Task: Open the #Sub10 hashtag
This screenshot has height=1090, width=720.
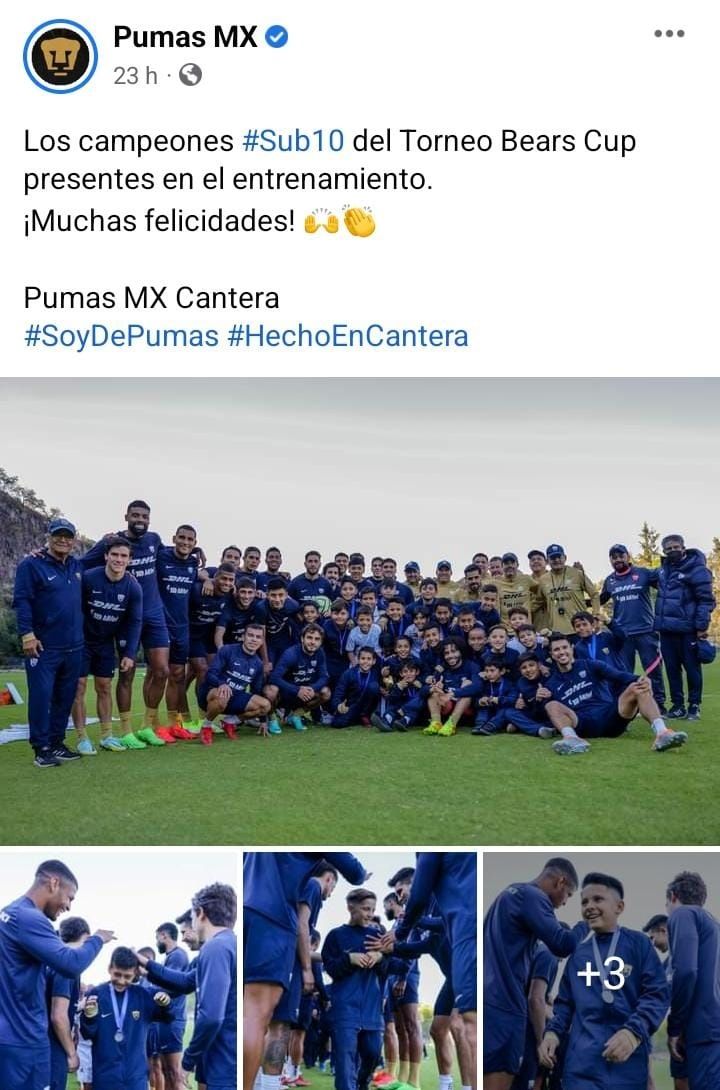Action: pos(293,141)
